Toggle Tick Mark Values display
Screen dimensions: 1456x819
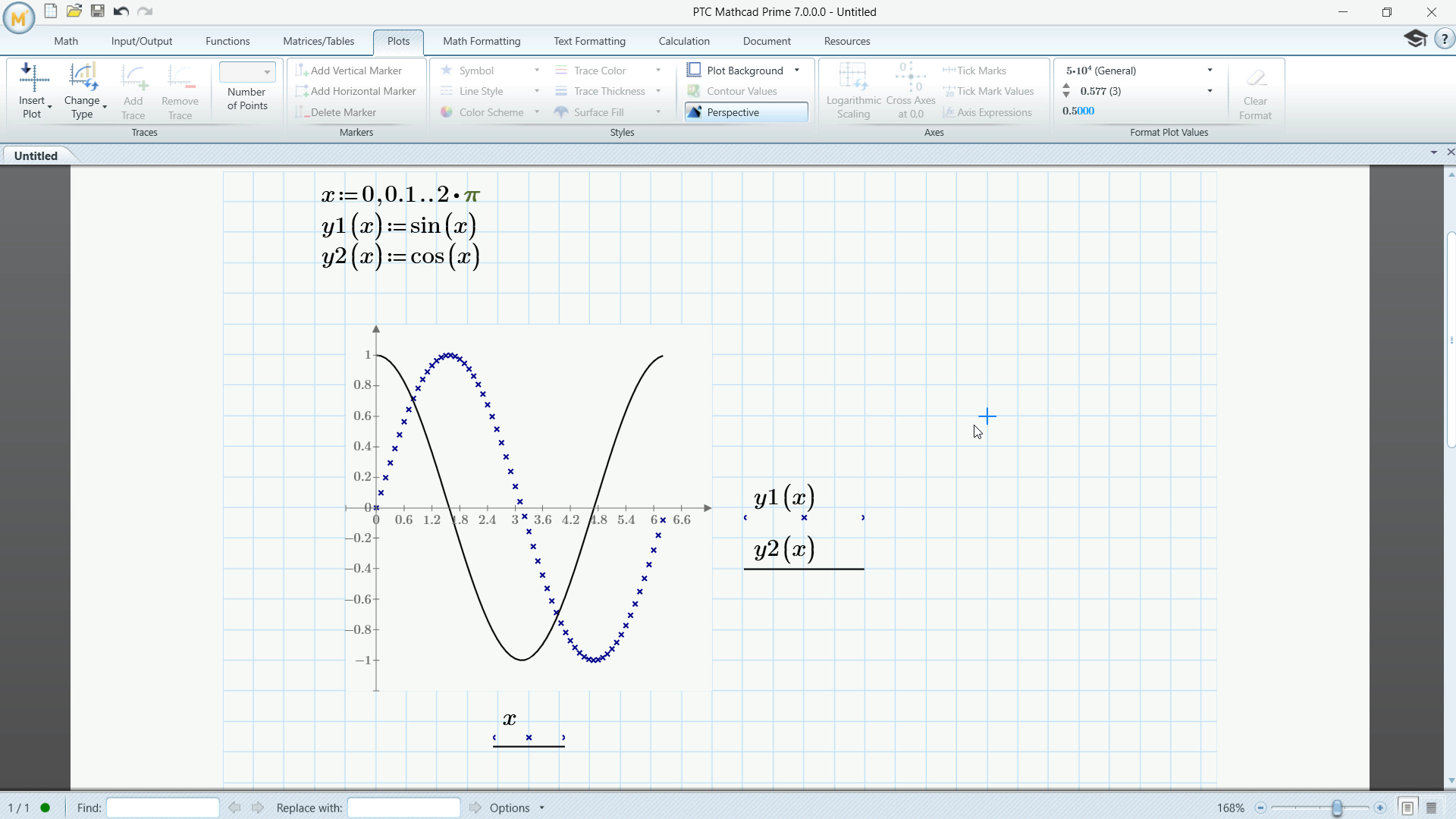tap(989, 91)
